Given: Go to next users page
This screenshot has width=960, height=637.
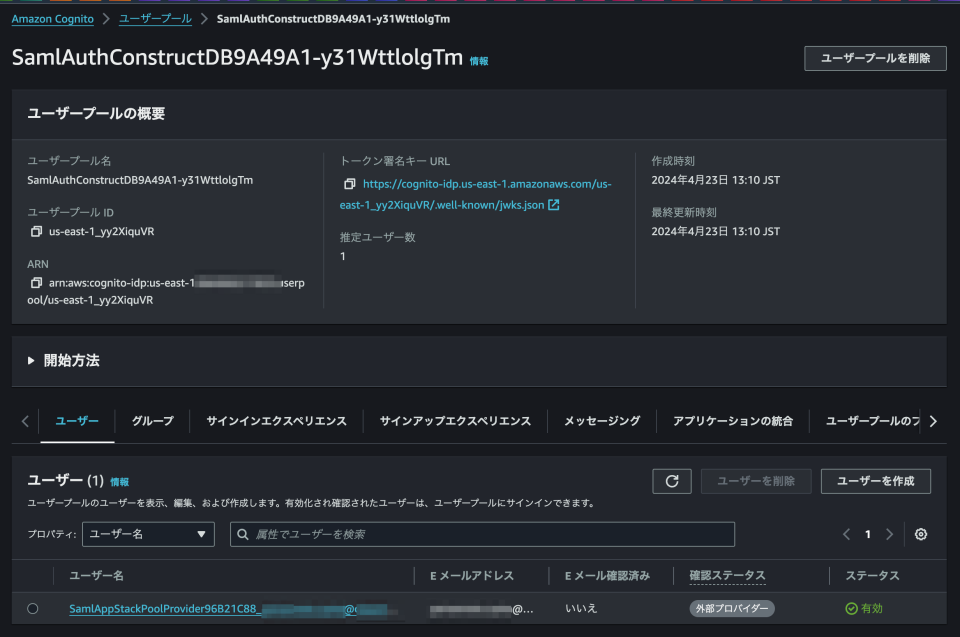Looking at the screenshot, I should click(x=890, y=534).
